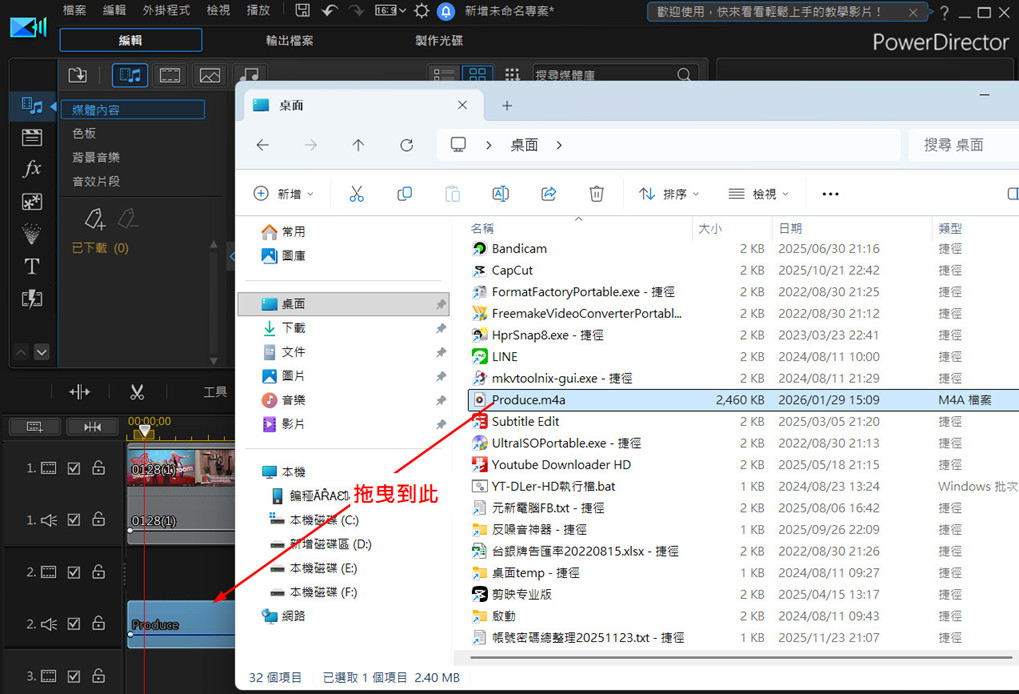Click the save project floppy icon
This screenshot has height=694, width=1019.
coord(303,11)
